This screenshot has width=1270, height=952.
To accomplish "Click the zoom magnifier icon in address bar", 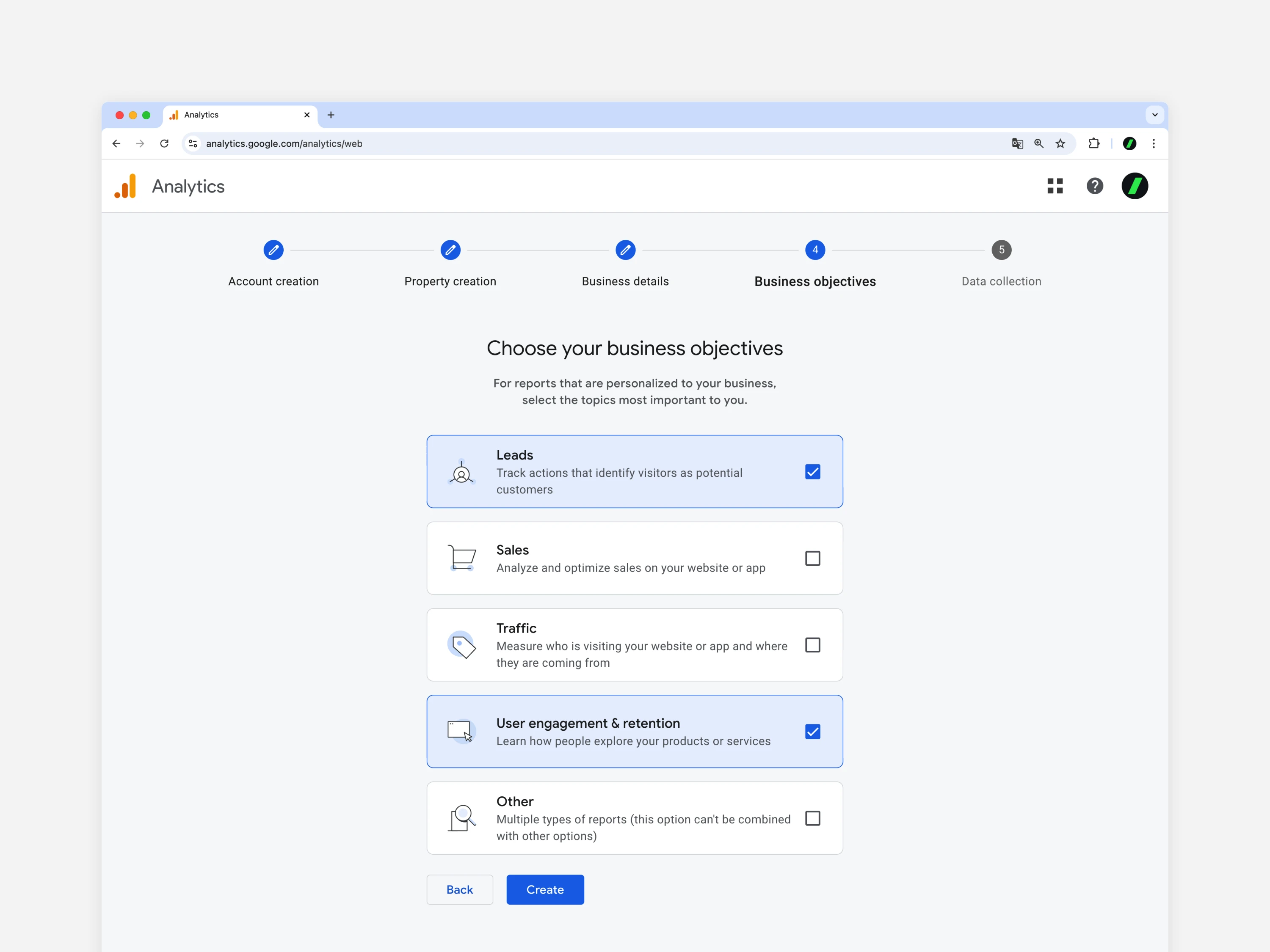I will pos(1038,143).
